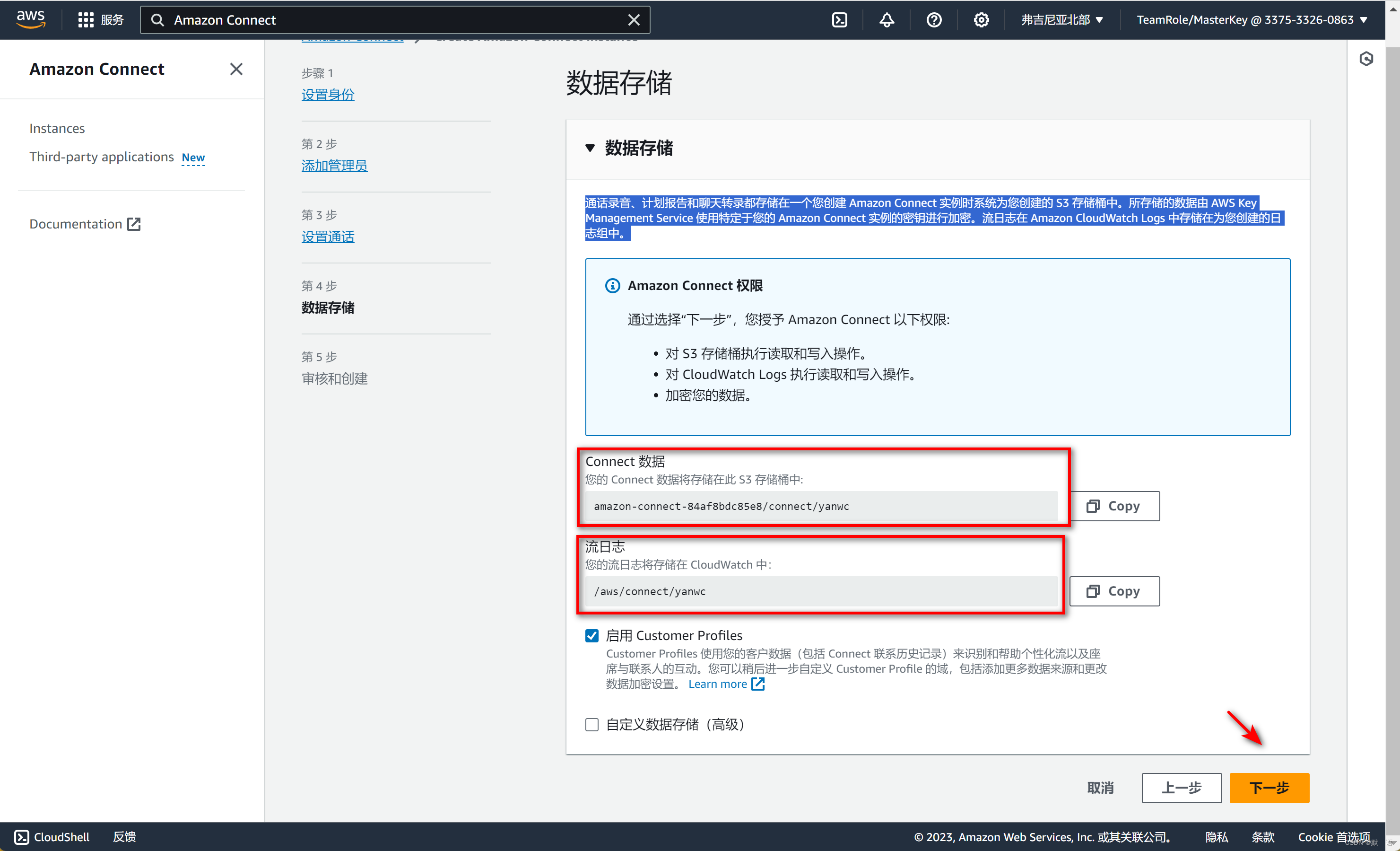1400x851 pixels.
Task: Open CloudShell in the footer
Action: point(52,837)
